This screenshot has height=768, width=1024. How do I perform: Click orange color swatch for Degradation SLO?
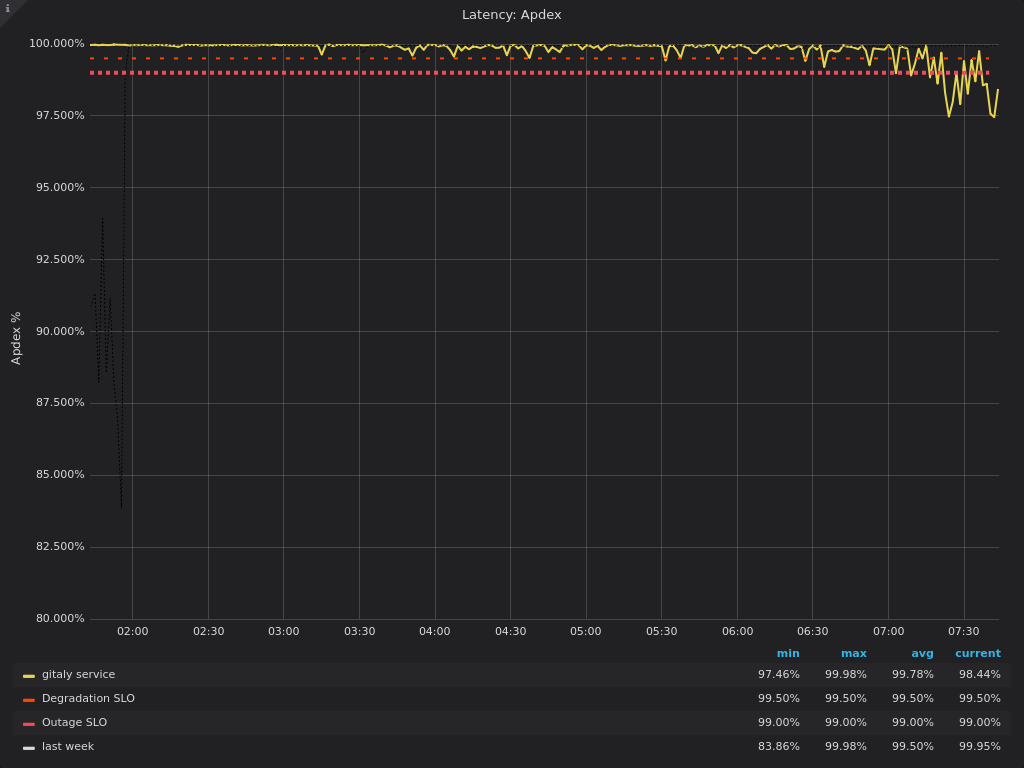[29, 700]
